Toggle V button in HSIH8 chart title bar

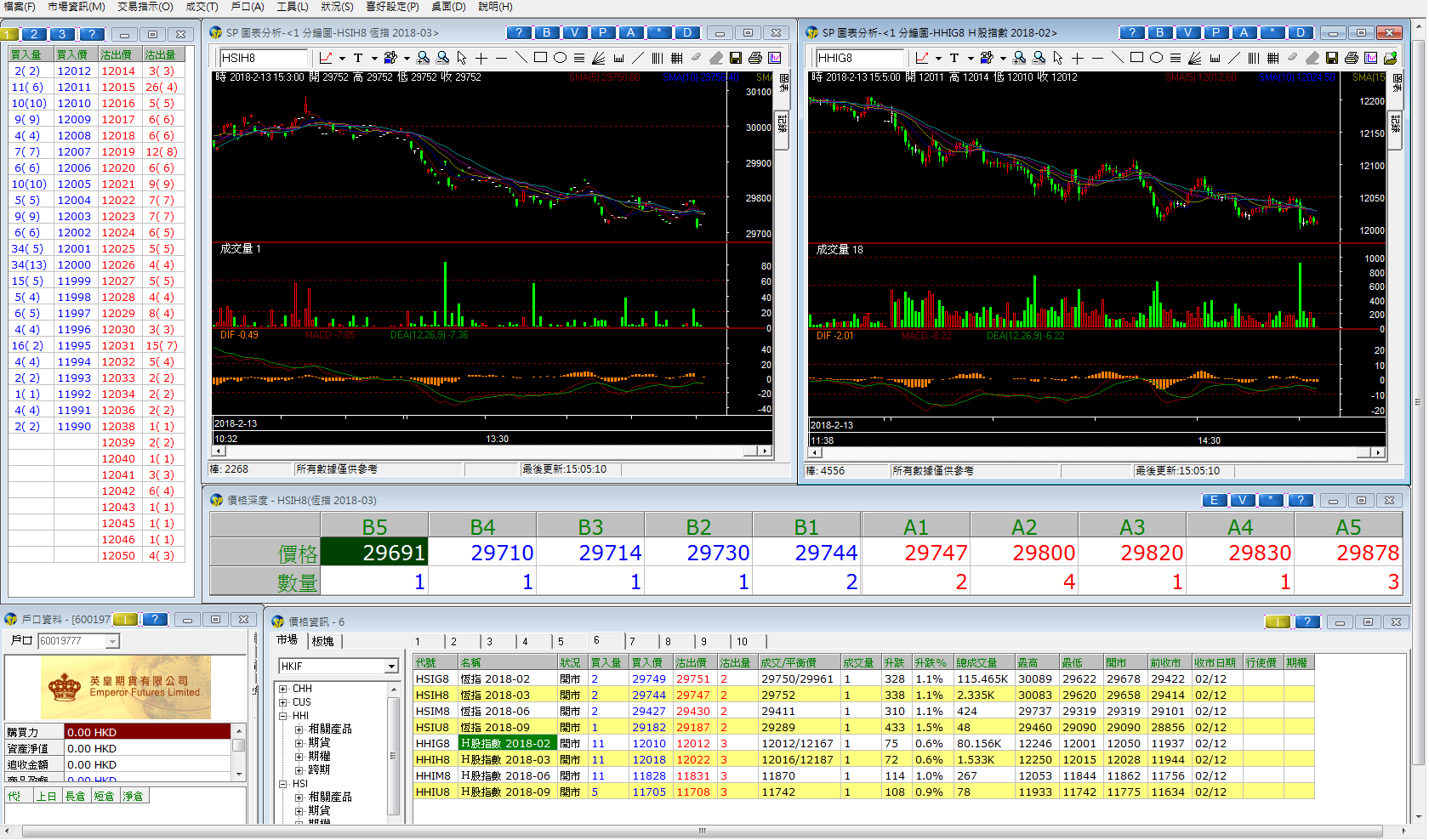tap(574, 32)
